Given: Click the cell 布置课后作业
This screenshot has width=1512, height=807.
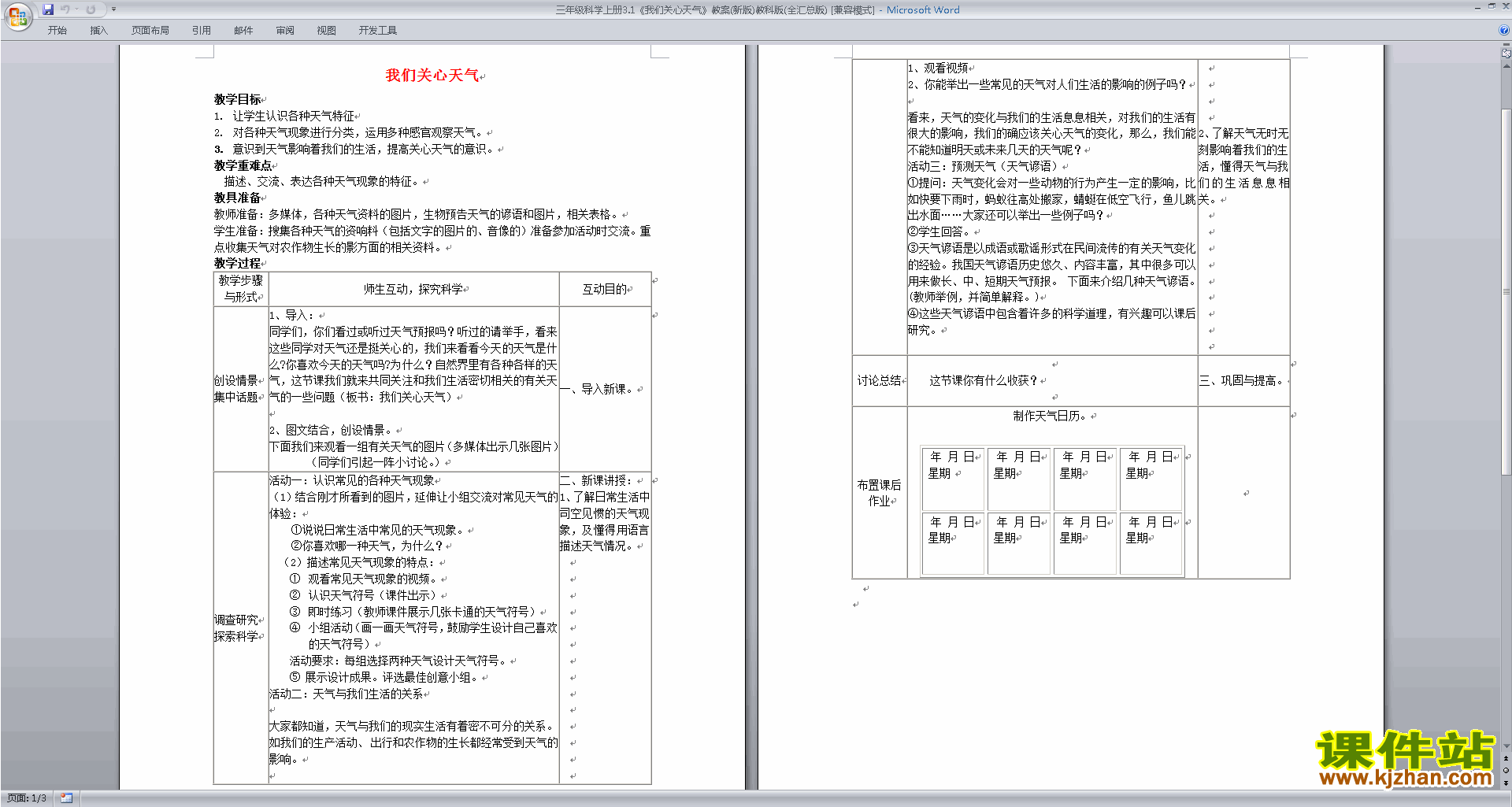Looking at the screenshot, I should click(x=880, y=493).
